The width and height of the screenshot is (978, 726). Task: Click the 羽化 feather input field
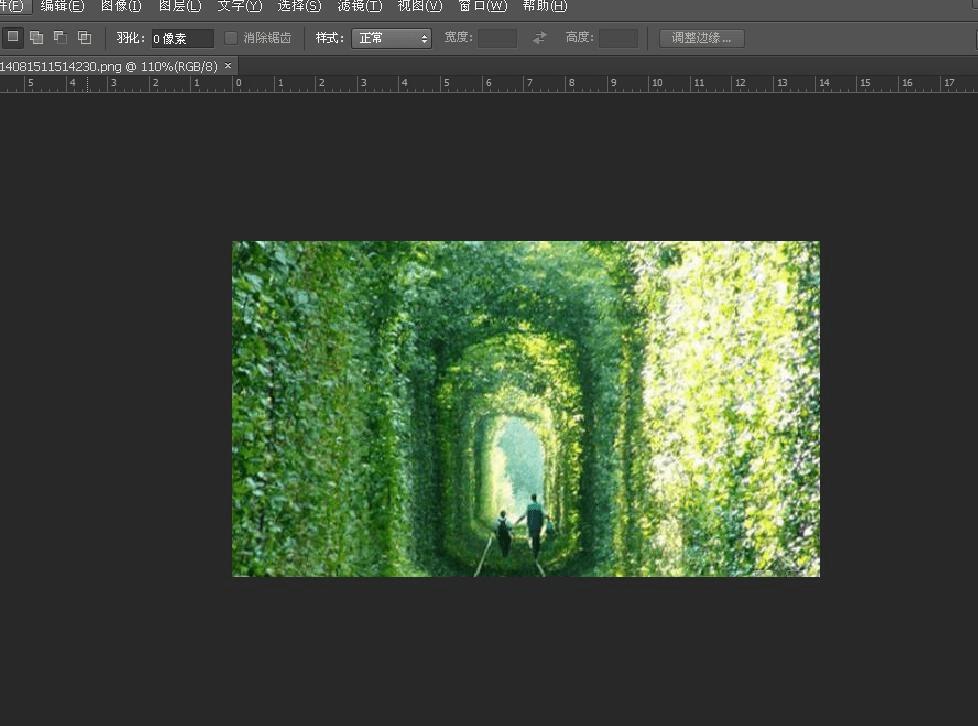point(182,38)
